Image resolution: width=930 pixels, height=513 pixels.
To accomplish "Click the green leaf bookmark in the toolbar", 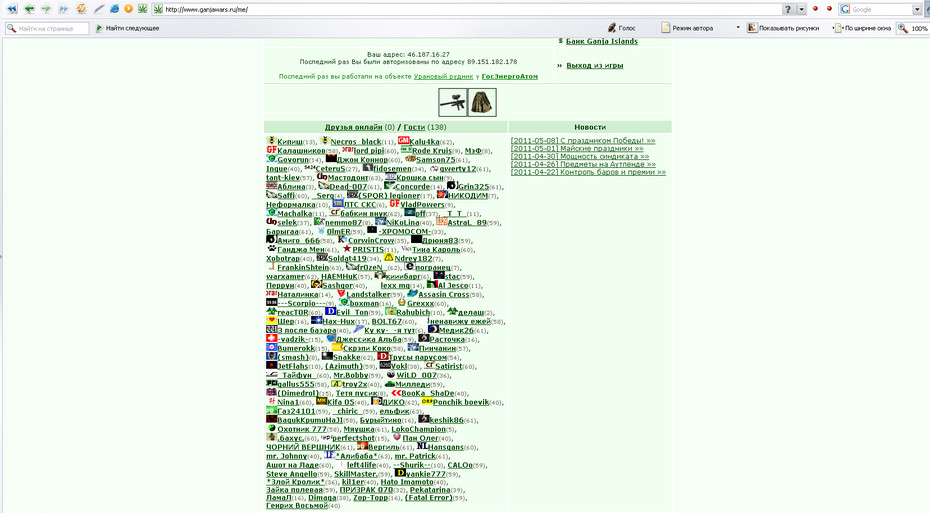I will [142, 9].
